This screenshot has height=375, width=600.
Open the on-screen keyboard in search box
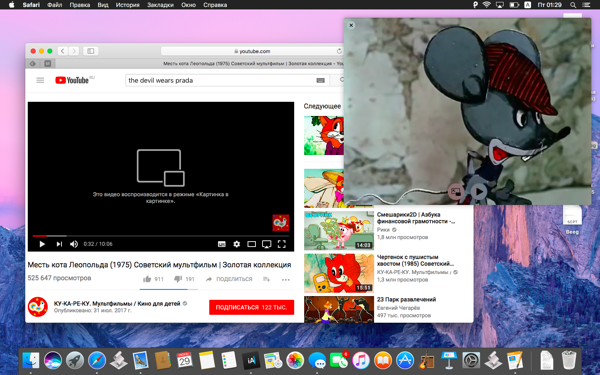point(321,80)
